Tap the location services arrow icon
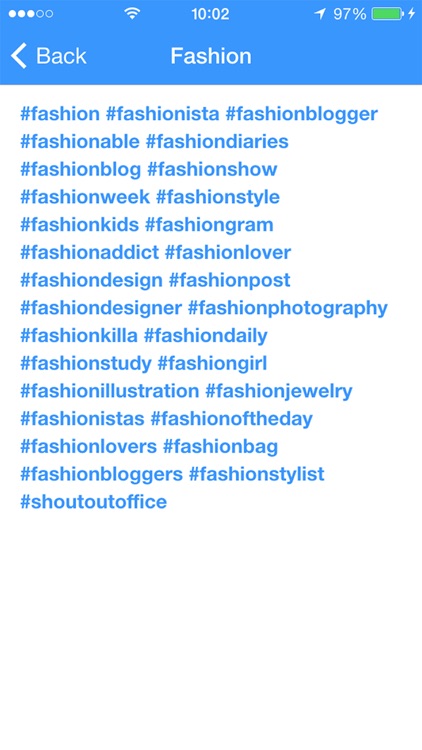 pyautogui.click(x=320, y=13)
